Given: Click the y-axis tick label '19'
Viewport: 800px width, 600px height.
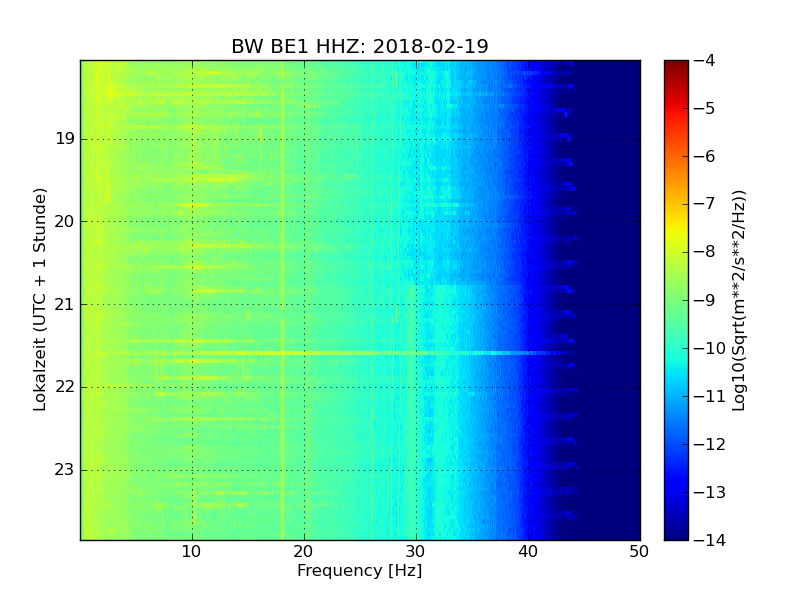Looking at the screenshot, I should point(65,139).
